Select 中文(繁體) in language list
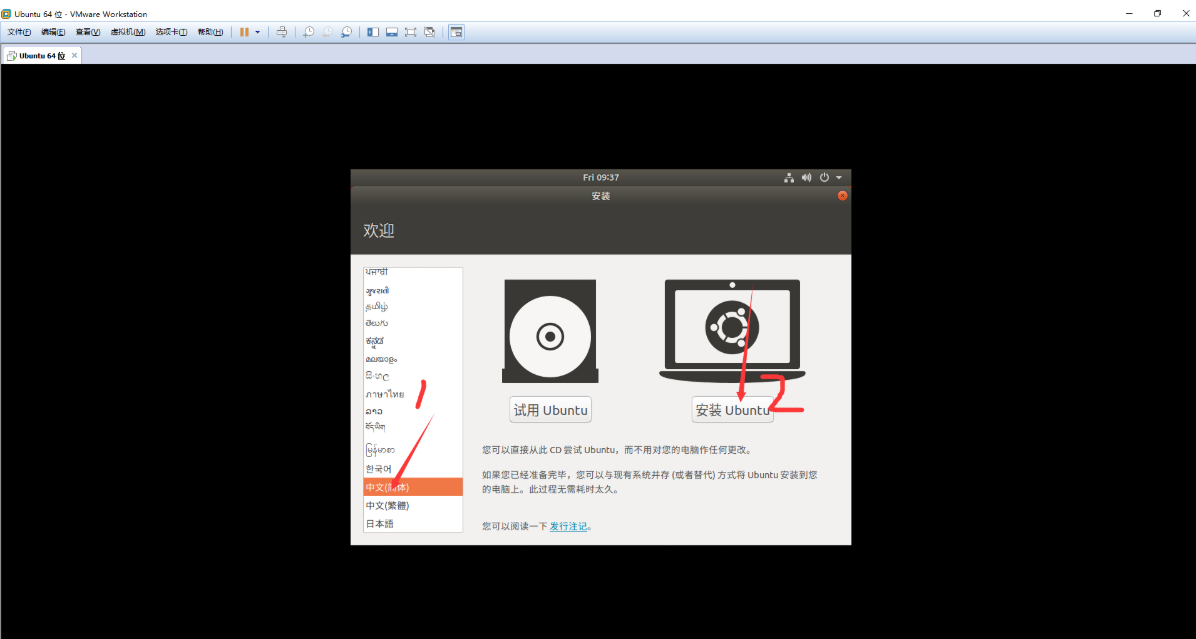The height and width of the screenshot is (639, 1196). pyautogui.click(x=413, y=506)
